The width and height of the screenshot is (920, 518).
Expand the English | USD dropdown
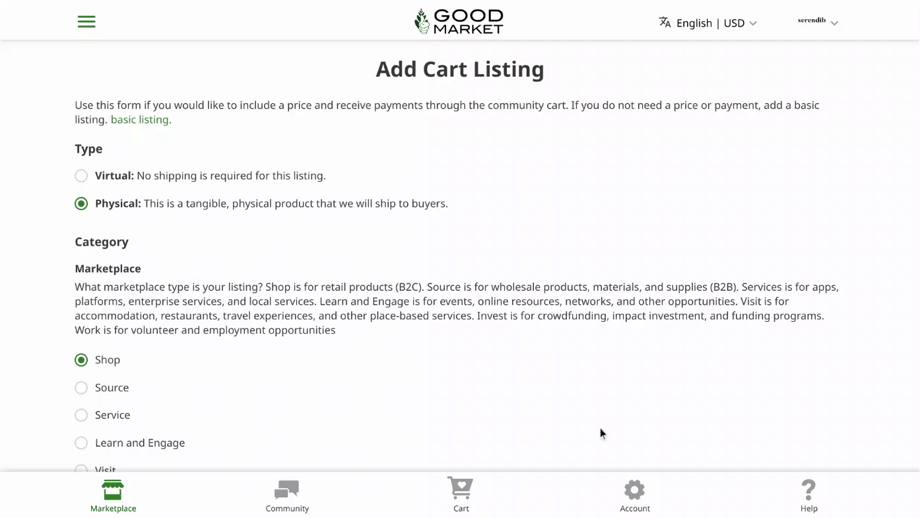pyautogui.click(x=710, y=23)
